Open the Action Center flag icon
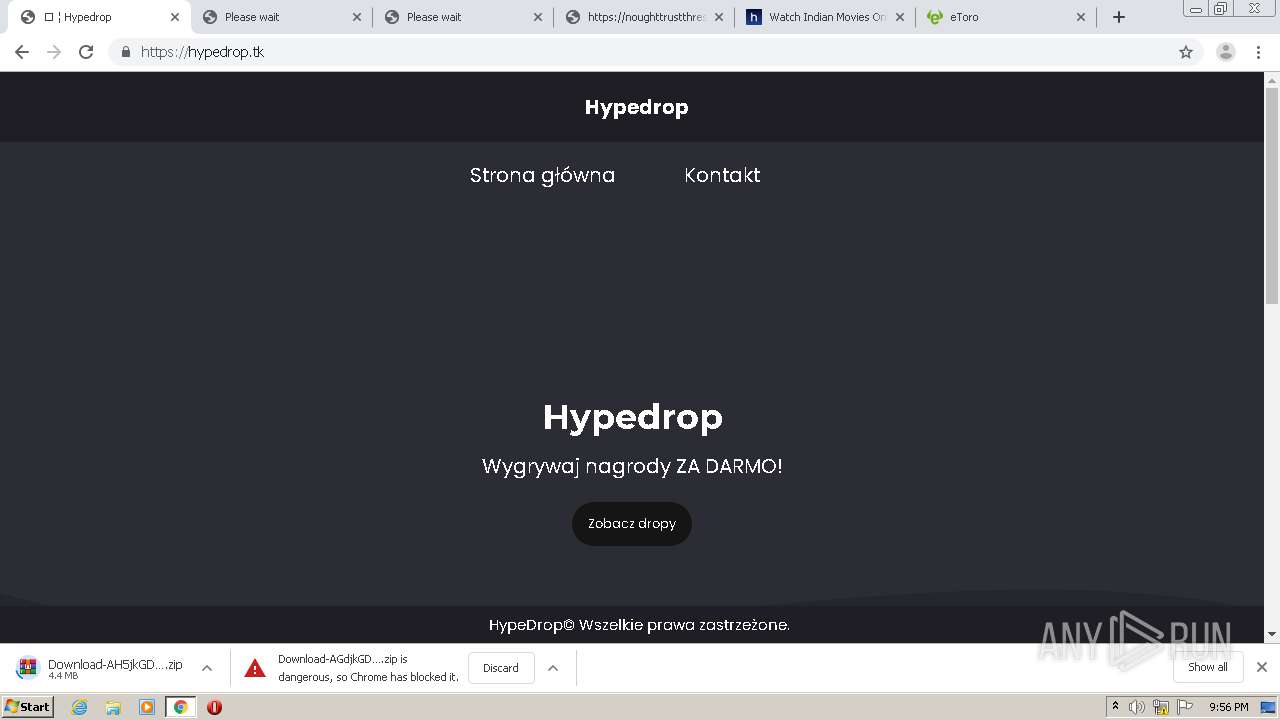This screenshot has height=720, width=1280. tap(1184, 707)
